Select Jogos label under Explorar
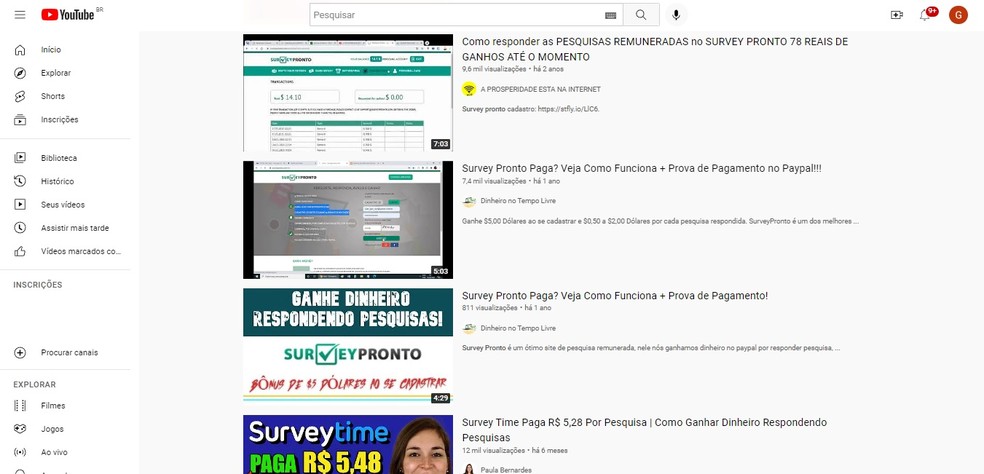Viewport: 984px width, 474px height. coord(52,429)
